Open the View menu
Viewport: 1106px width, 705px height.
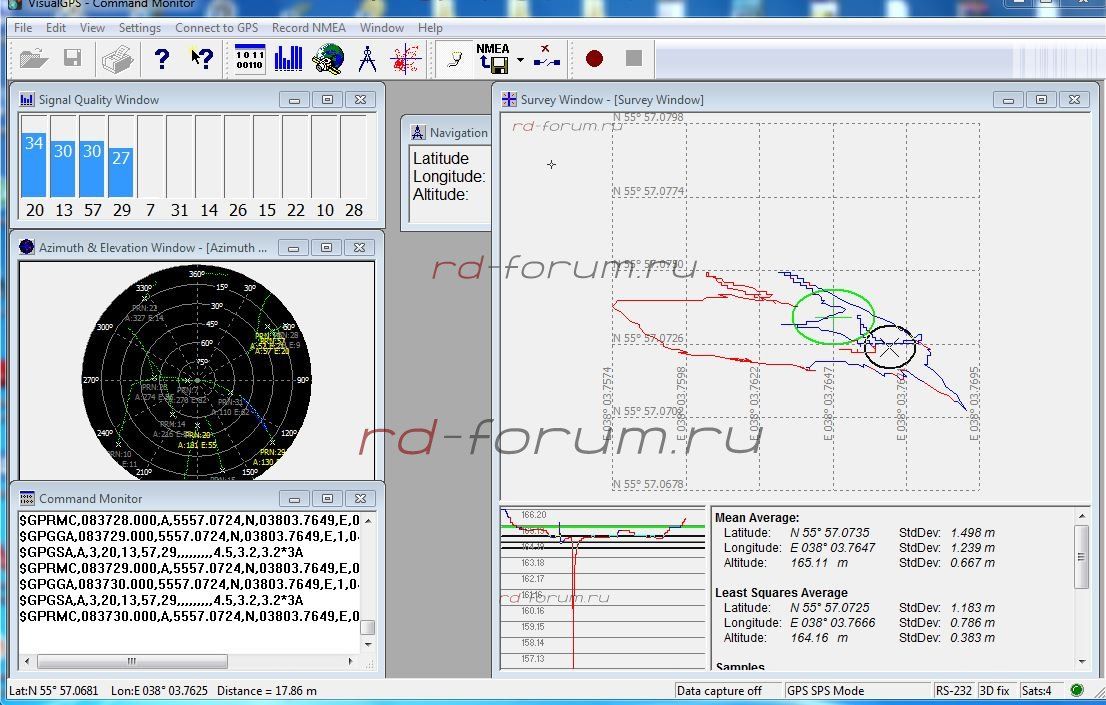[x=92, y=28]
